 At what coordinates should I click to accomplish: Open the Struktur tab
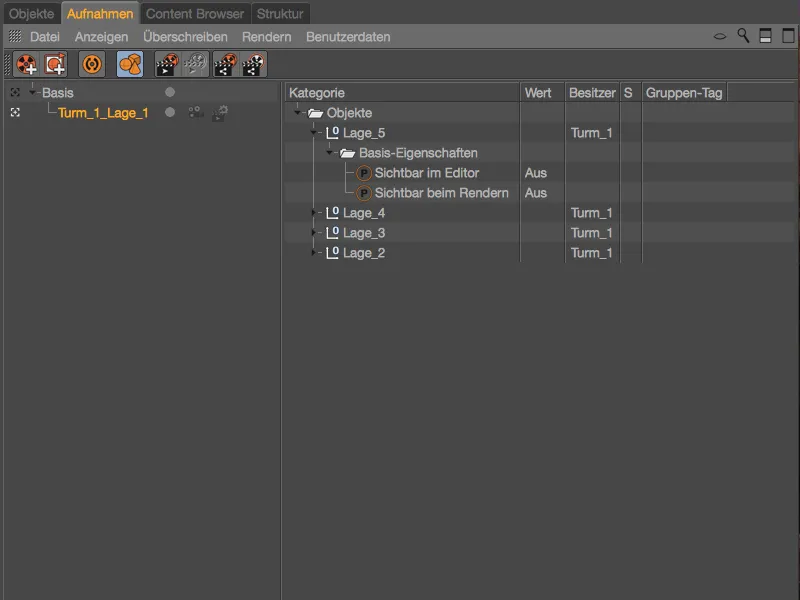point(280,14)
